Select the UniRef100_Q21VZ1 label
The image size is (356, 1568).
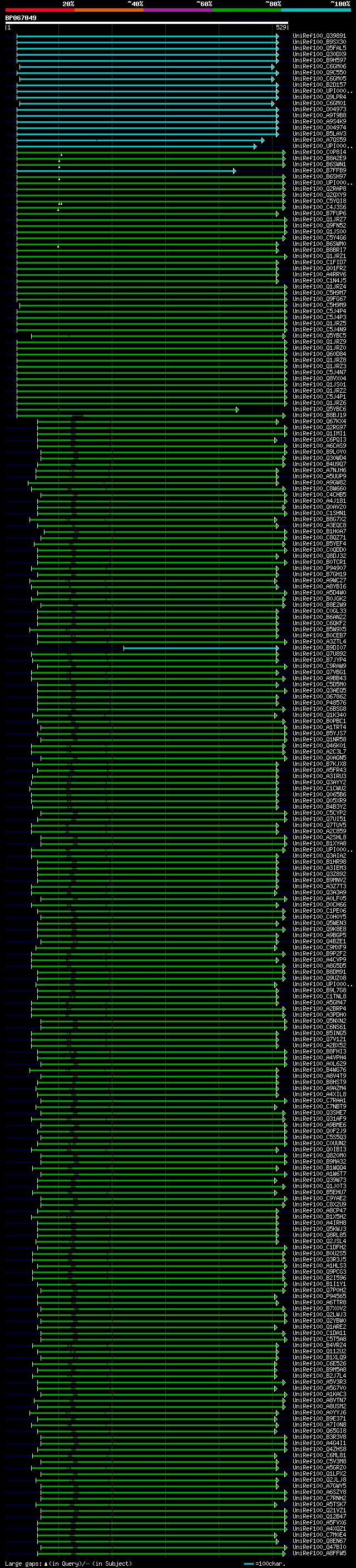(319, 1511)
